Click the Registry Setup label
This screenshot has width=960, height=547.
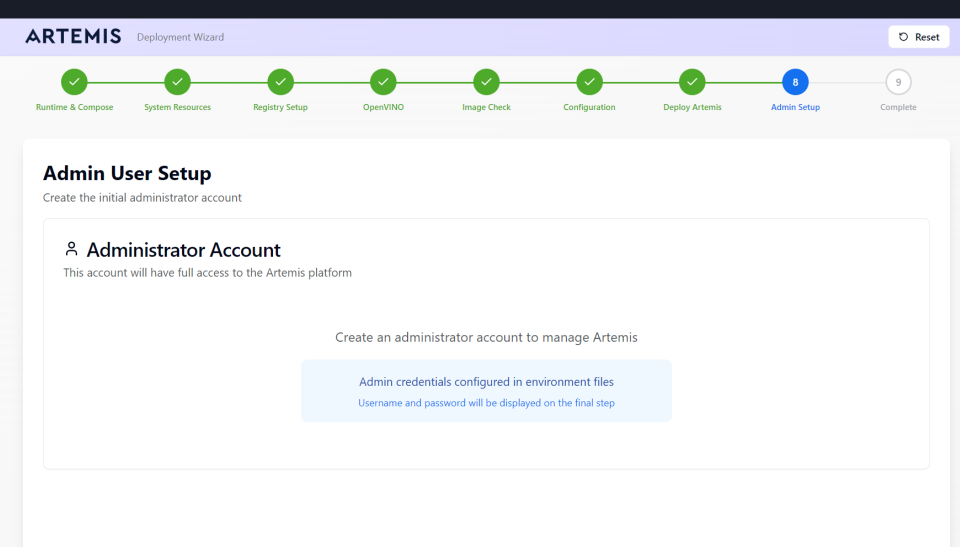[280, 107]
